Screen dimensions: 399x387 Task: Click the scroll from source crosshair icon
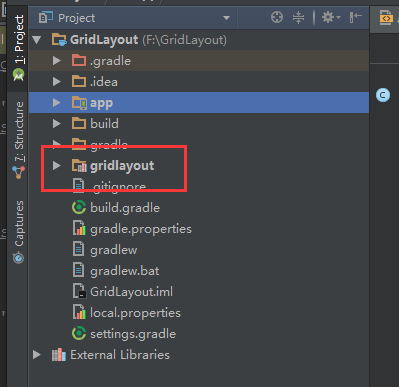[x=277, y=17]
